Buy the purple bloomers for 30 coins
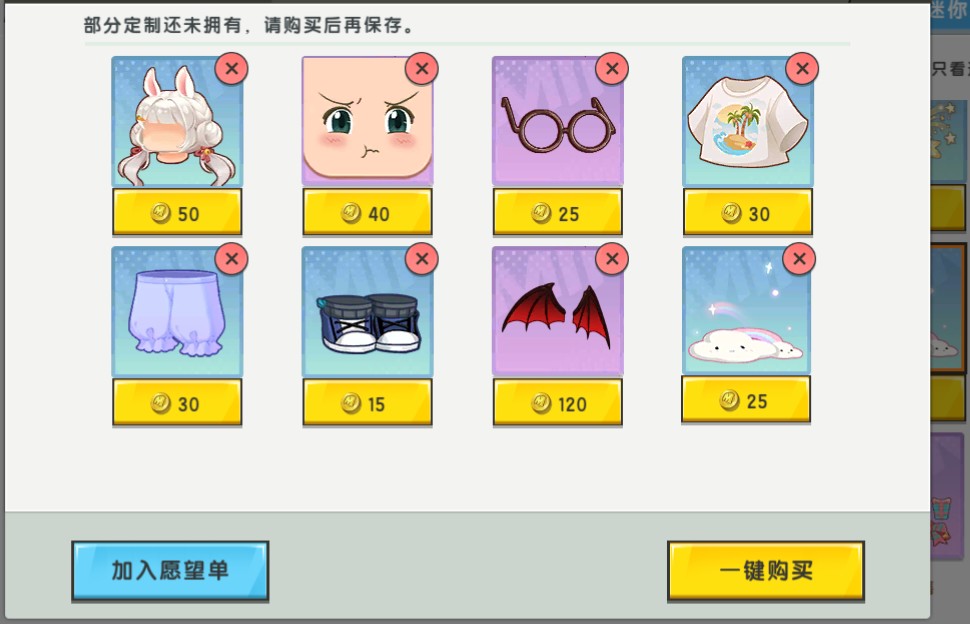The image size is (970, 624). coord(177,403)
